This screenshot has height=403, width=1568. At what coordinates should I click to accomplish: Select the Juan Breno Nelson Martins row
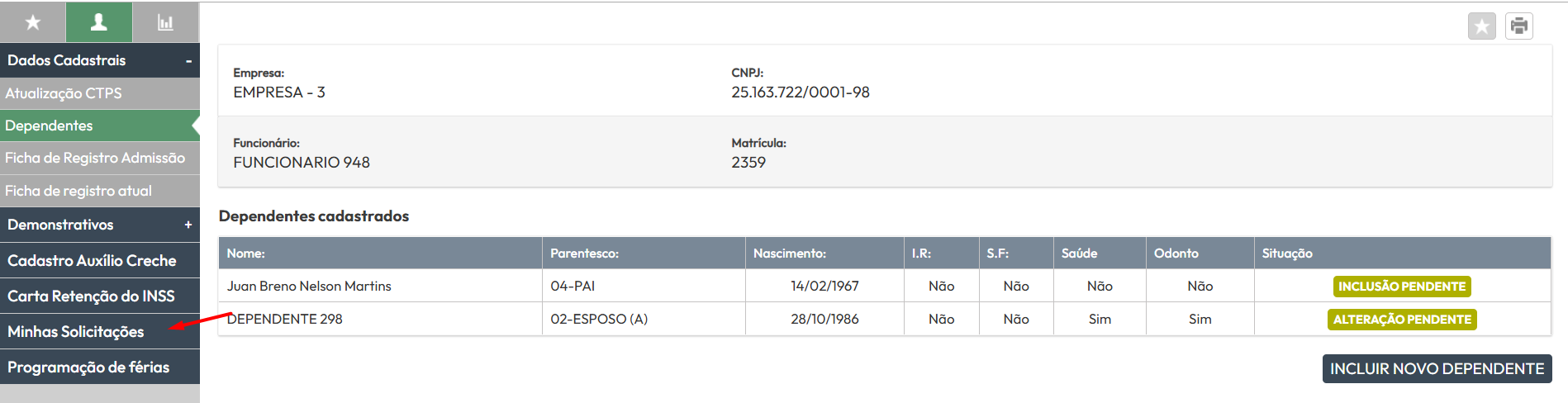coord(884,286)
